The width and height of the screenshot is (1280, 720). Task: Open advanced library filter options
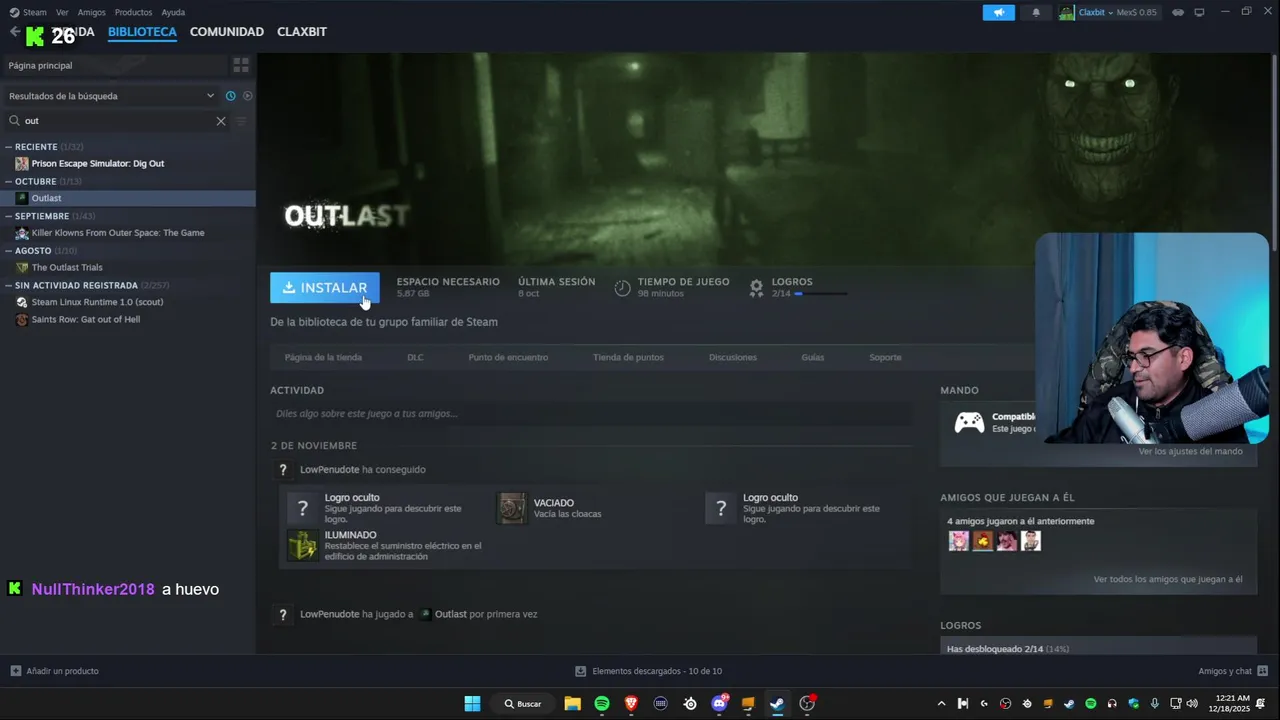(x=241, y=121)
